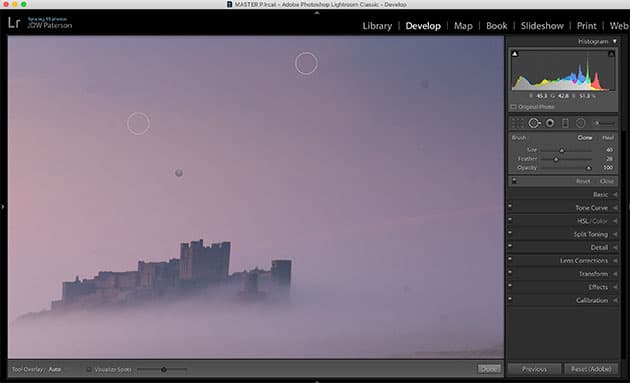Select the Spot Removal tool icon
Viewport: 630px width, 383px height.
click(534, 123)
